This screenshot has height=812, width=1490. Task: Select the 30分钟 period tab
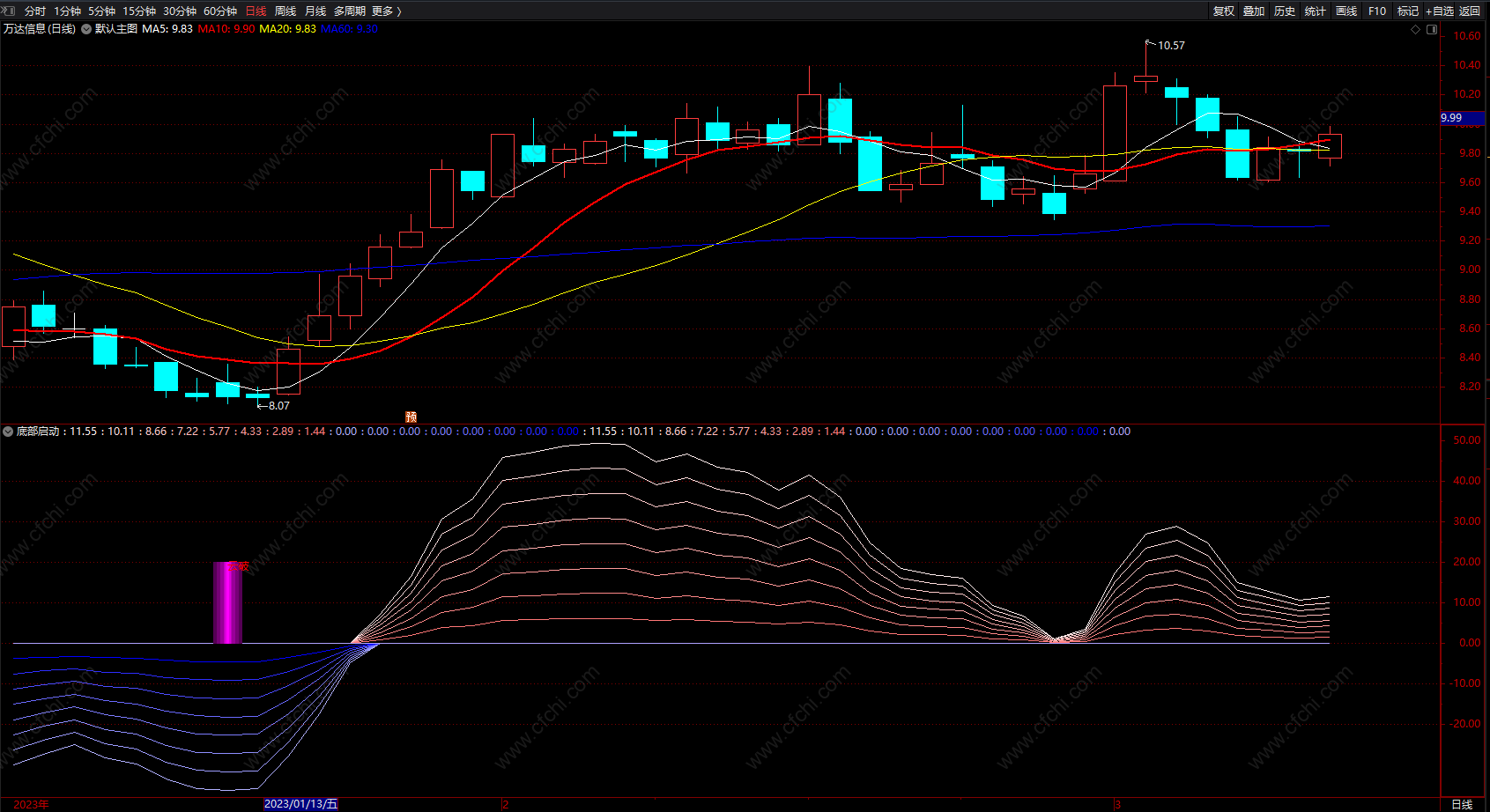coord(180,11)
